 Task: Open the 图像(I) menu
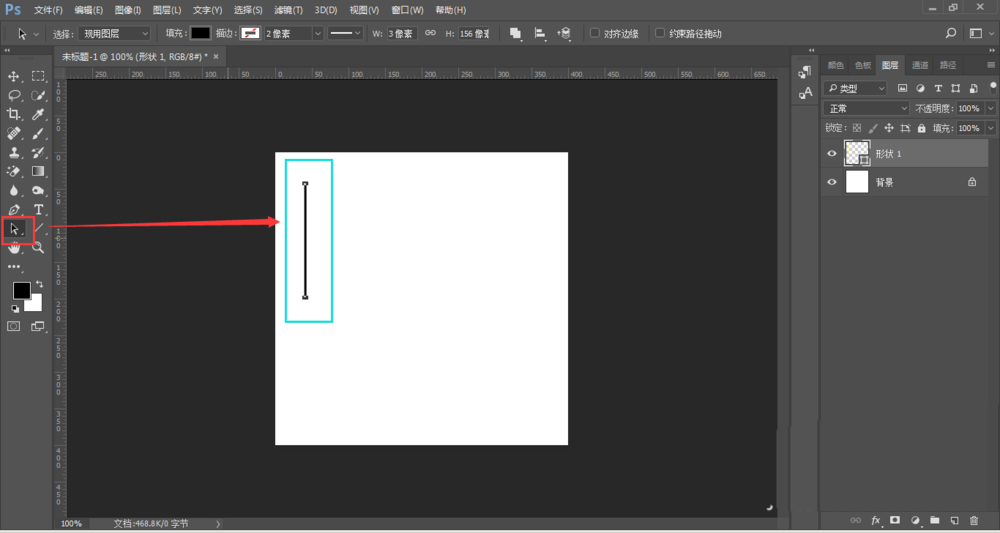click(x=128, y=10)
